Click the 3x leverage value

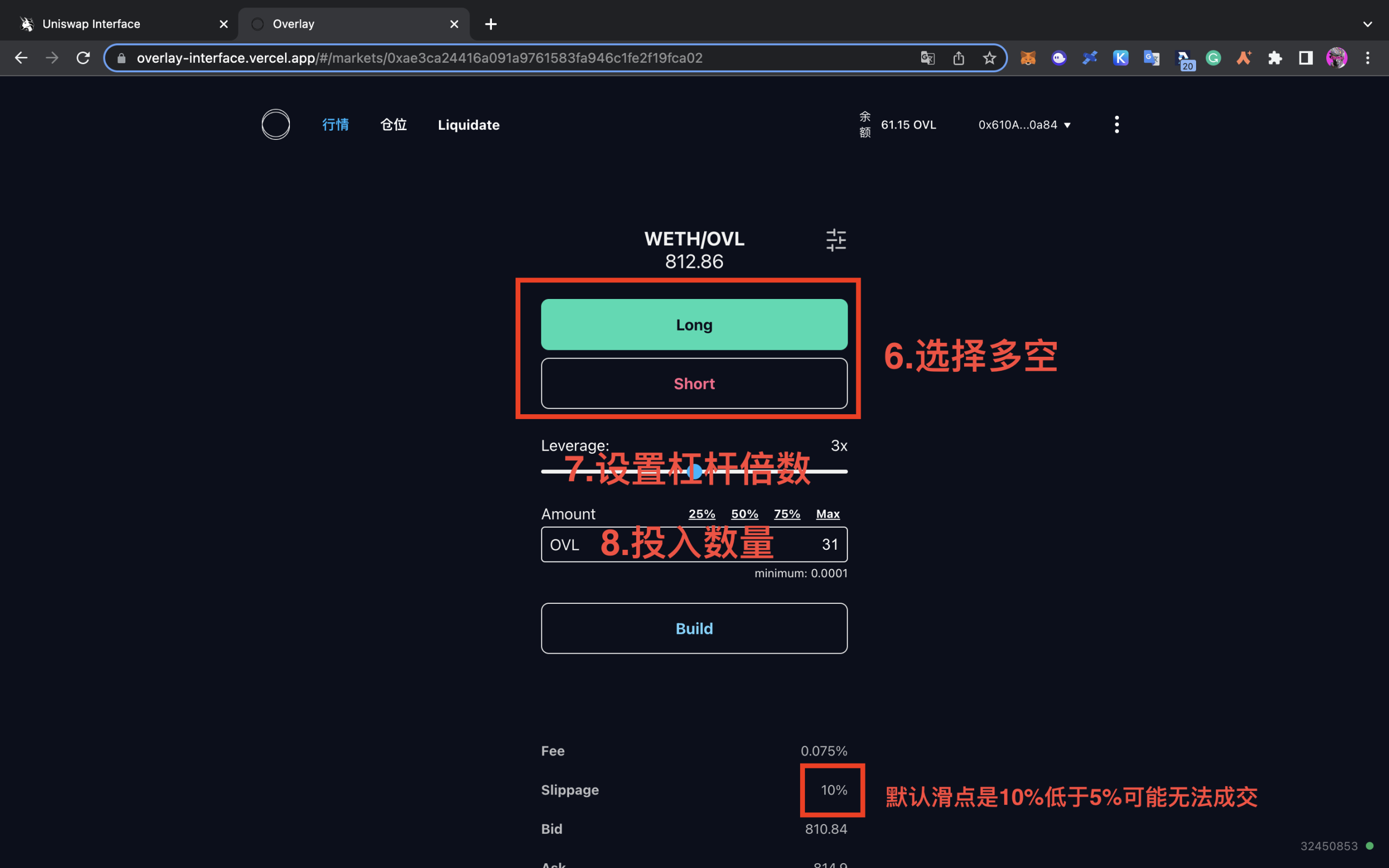pos(839,445)
